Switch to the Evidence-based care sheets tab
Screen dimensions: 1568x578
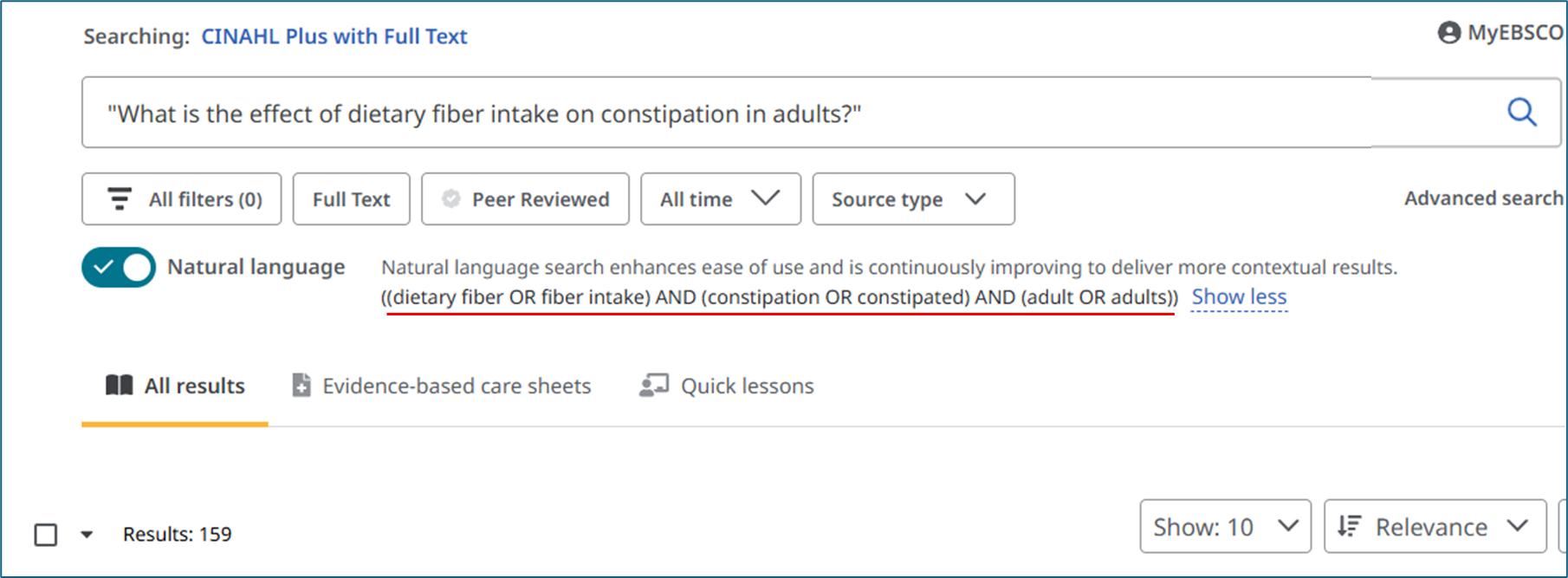(x=442, y=386)
